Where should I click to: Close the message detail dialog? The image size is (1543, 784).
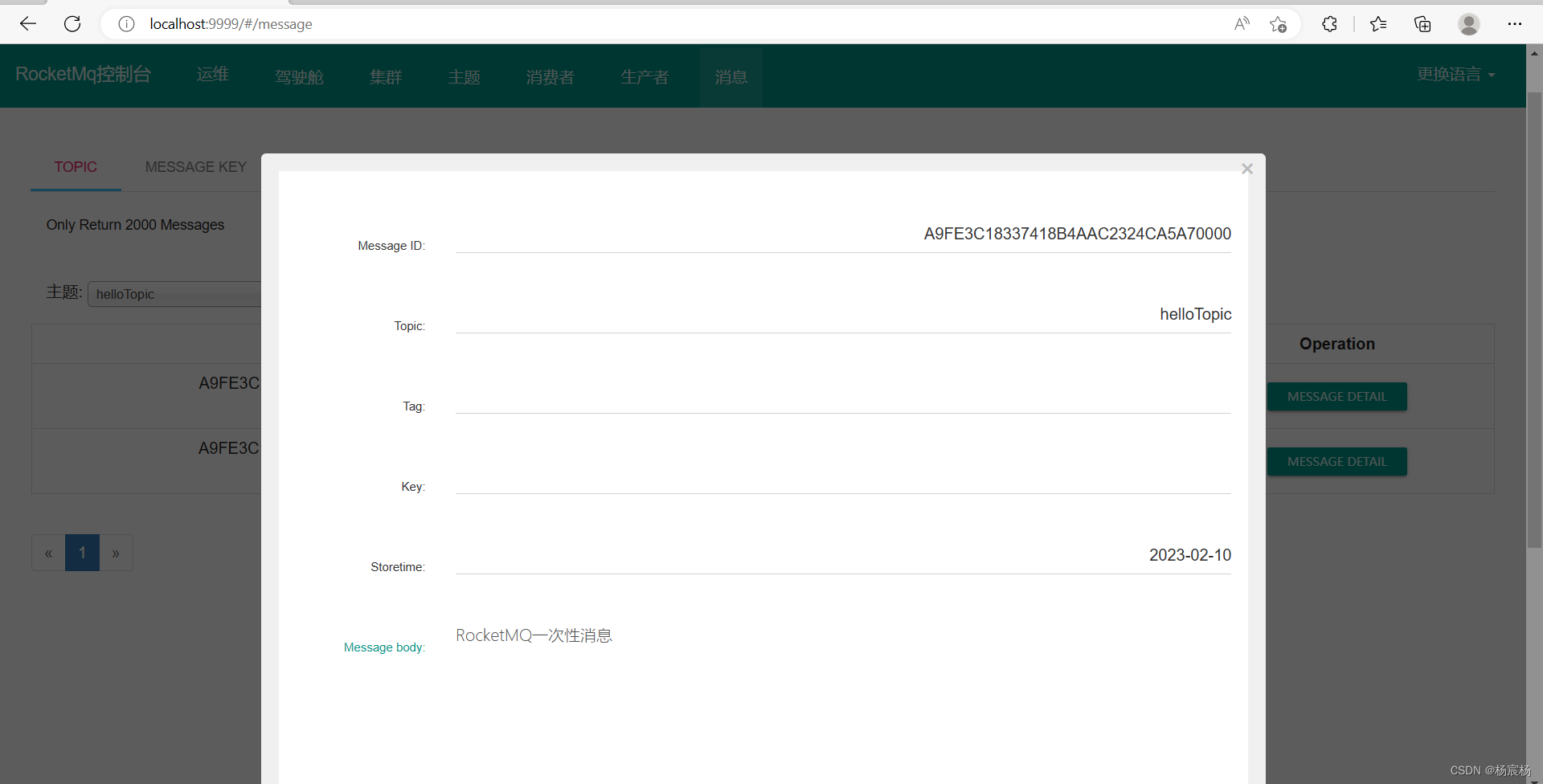pyautogui.click(x=1247, y=169)
